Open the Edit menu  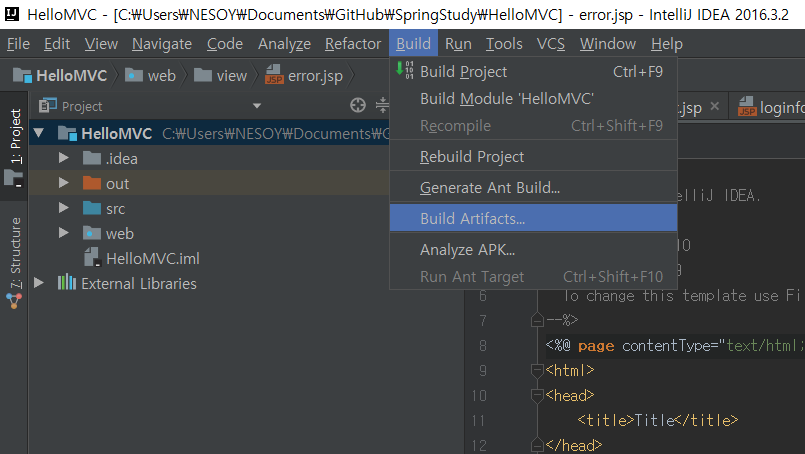pyautogui.click(x=56, y=44)
